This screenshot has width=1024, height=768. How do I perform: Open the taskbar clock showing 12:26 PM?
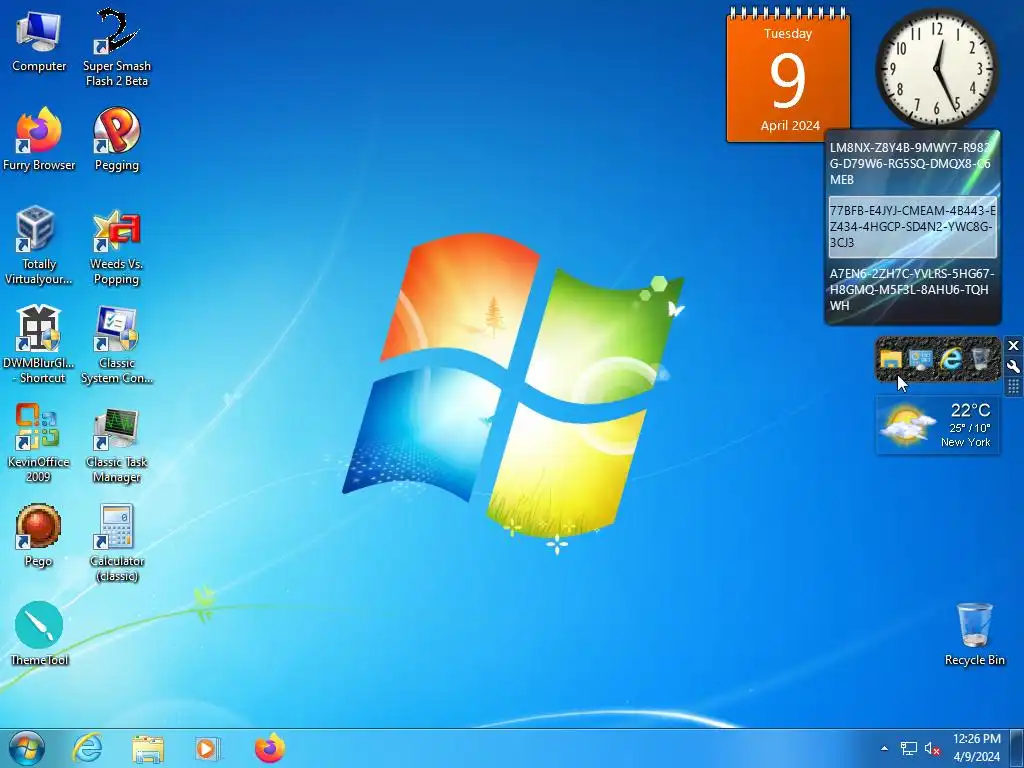[x=976, y=748]
